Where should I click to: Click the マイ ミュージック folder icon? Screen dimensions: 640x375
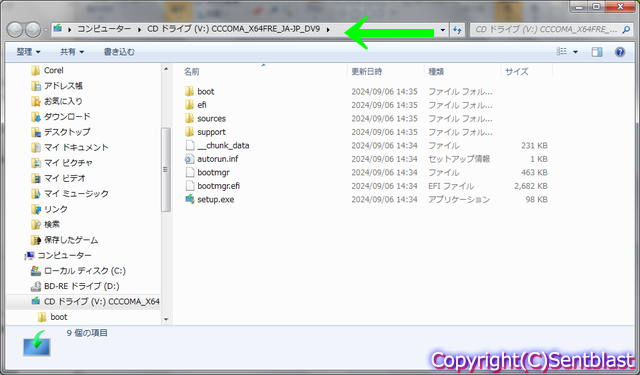36,194
